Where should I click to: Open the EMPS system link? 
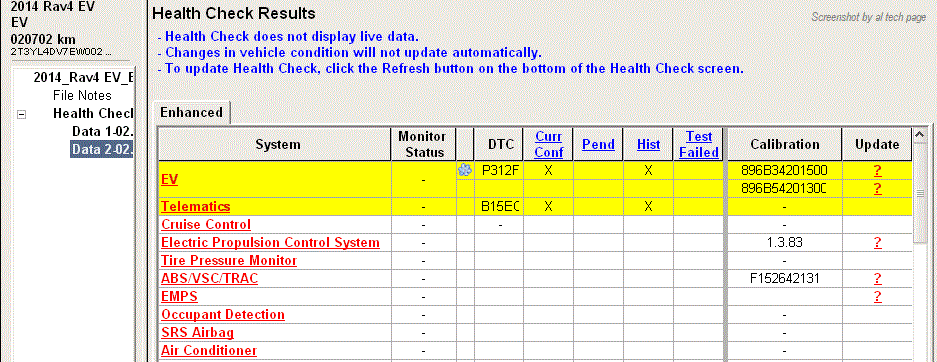(179, 296)
